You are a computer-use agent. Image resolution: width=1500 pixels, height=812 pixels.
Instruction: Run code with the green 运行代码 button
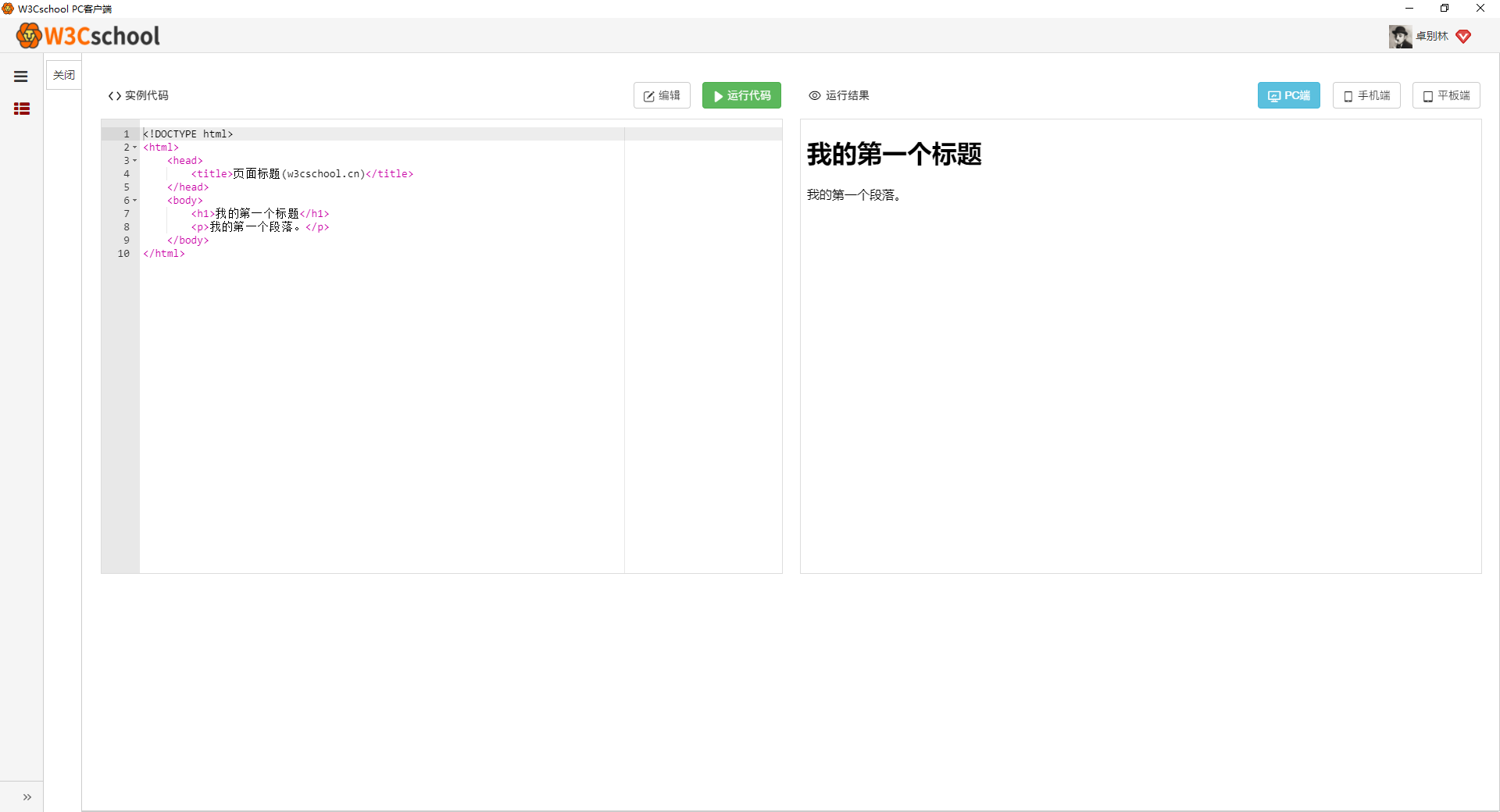741,95
